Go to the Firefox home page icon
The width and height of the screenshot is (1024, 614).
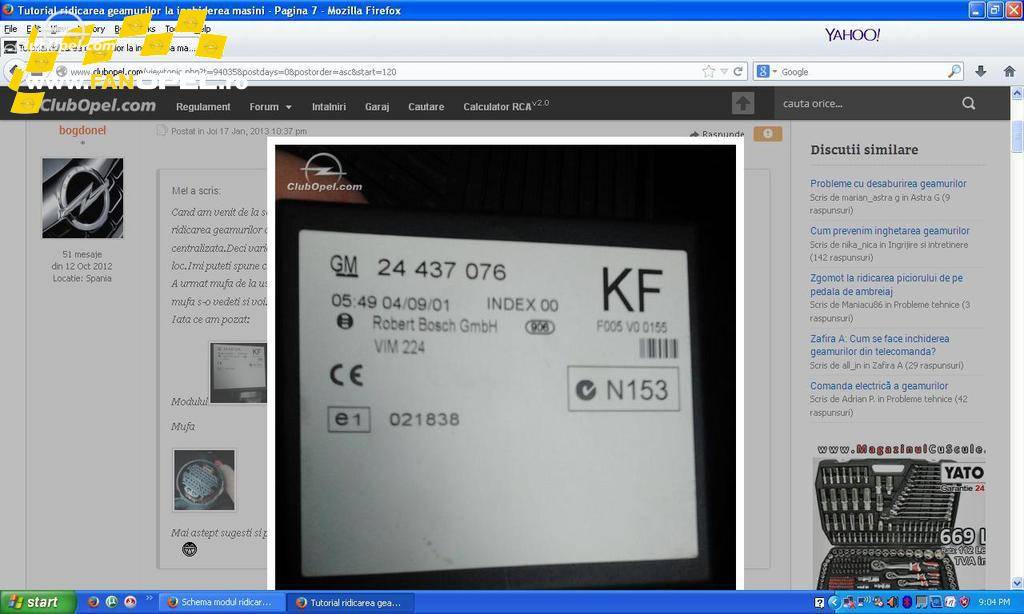(x=1009, y=71)
